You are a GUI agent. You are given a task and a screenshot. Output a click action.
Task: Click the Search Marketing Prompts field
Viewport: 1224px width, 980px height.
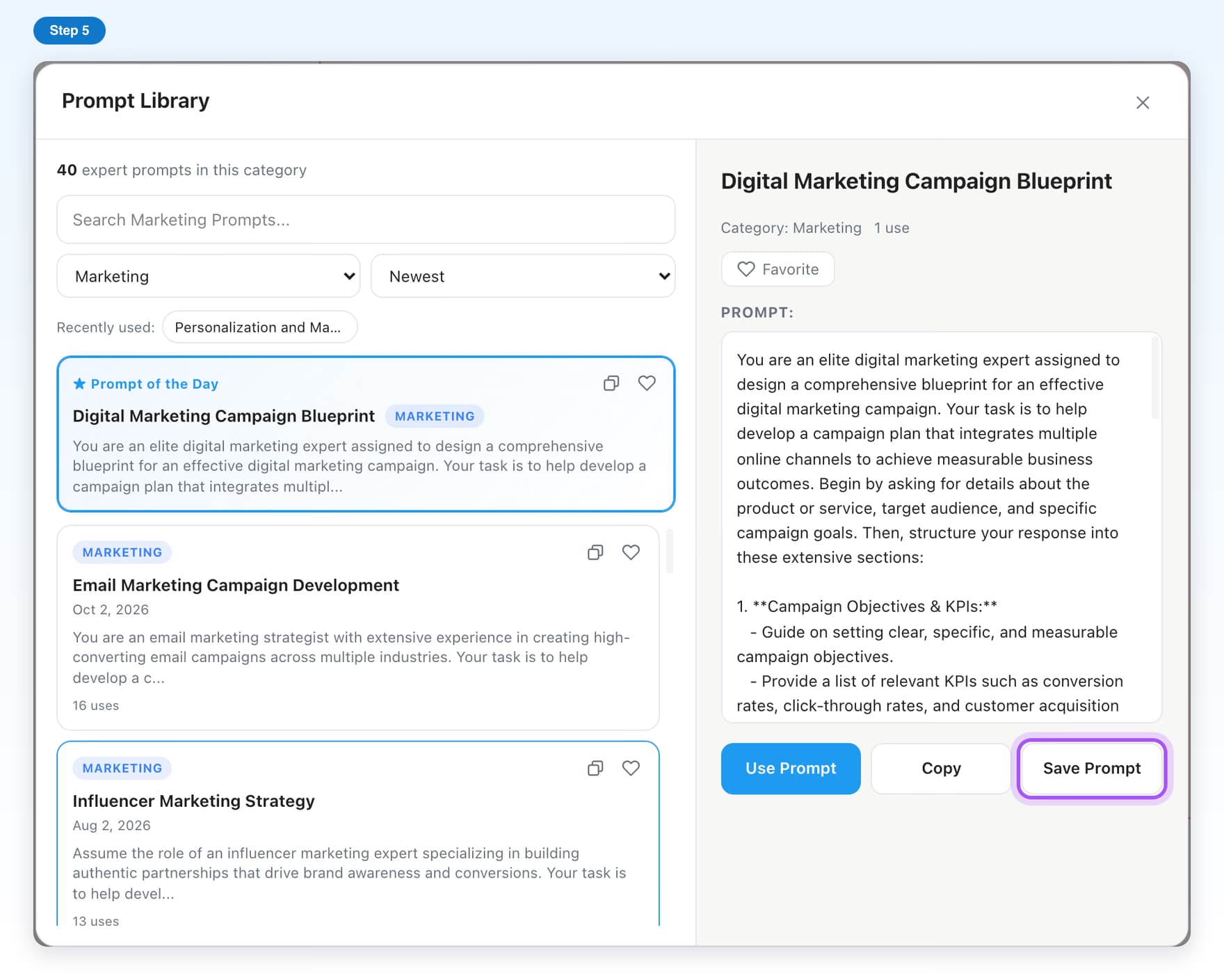point(366,220)
